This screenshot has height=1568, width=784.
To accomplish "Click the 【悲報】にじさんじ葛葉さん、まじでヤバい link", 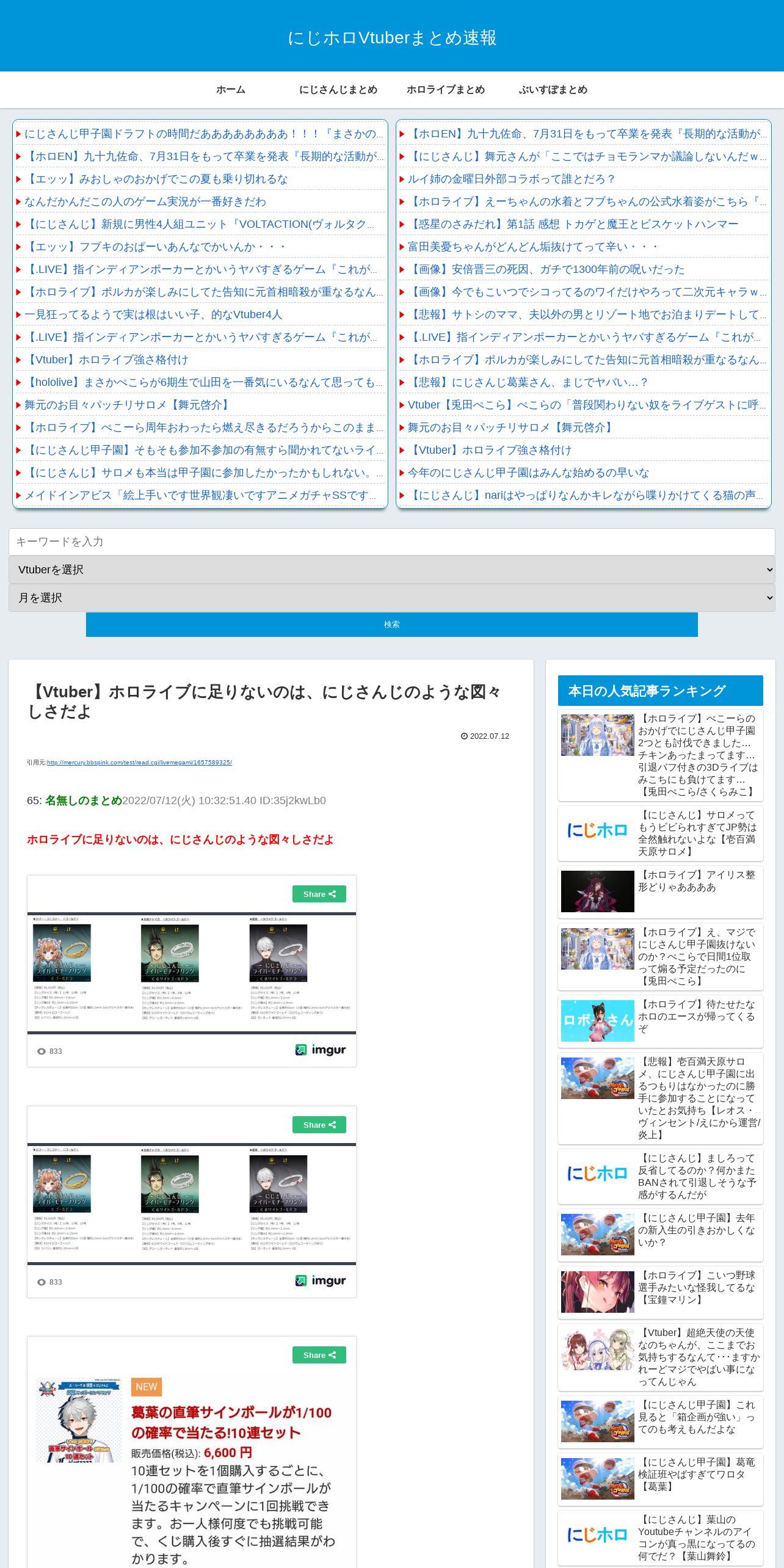I will pyautogui.click(x=528, y=382).
